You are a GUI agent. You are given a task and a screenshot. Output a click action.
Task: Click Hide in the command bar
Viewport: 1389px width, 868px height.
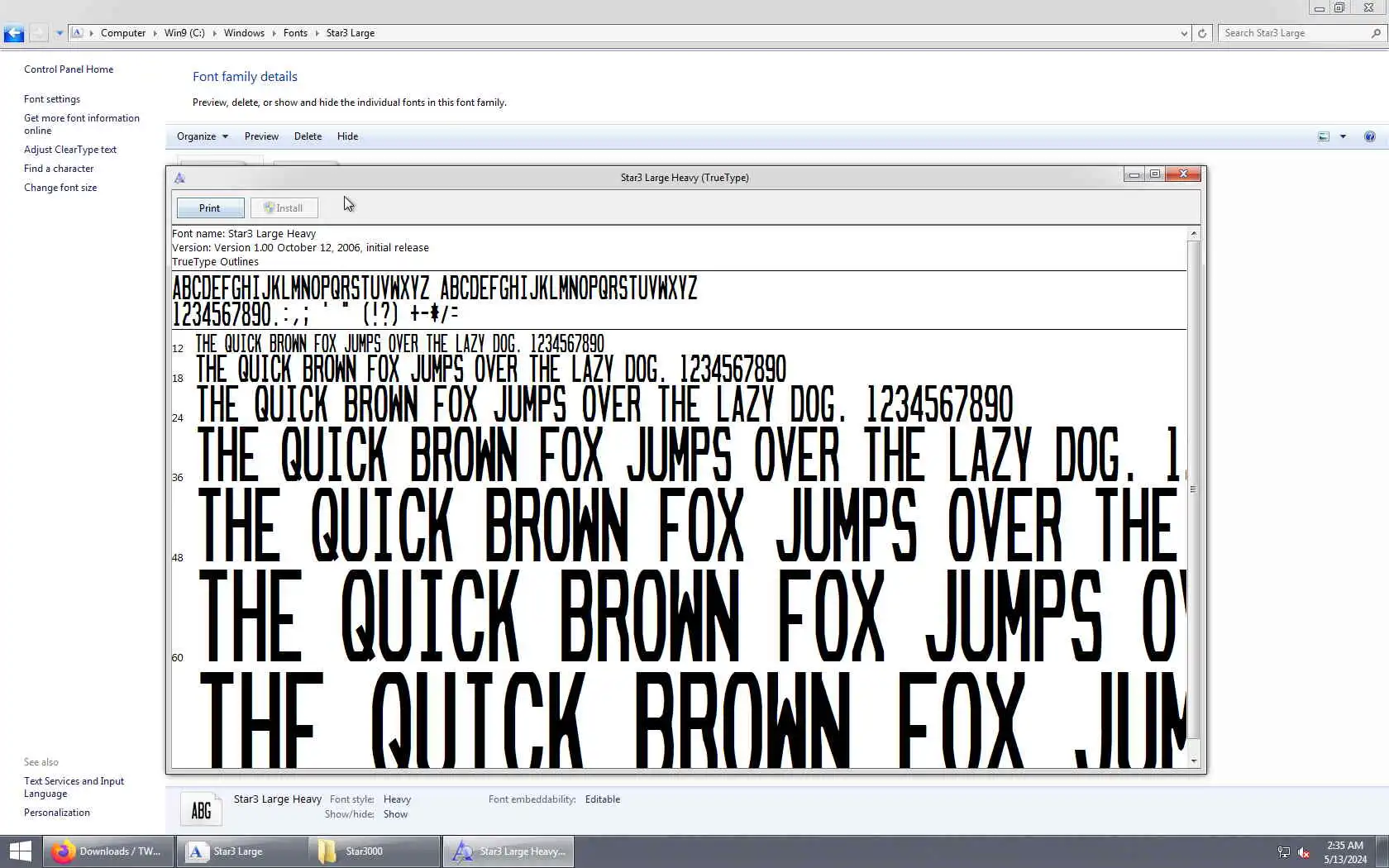coord(347,136)
